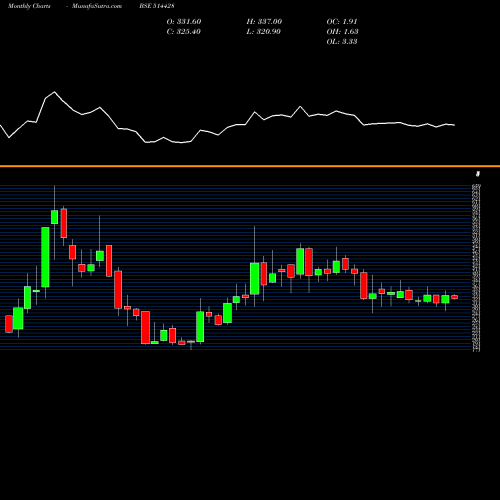
Task: Select the "BSE 514428" symbol text
Action: (x=157, y=6)
